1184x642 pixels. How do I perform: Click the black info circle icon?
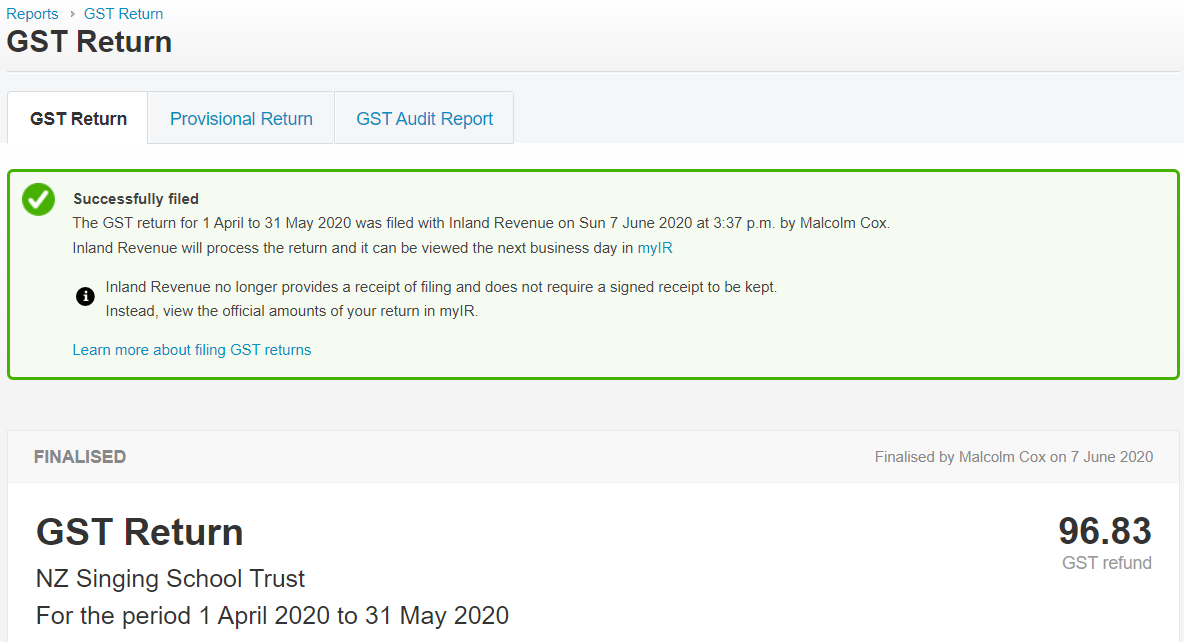[x=86, y=297]
